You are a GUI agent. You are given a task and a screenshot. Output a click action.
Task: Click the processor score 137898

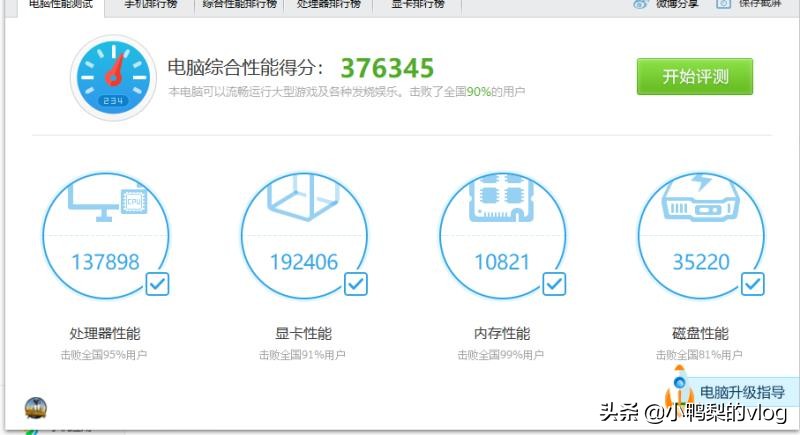click(105, 262)
